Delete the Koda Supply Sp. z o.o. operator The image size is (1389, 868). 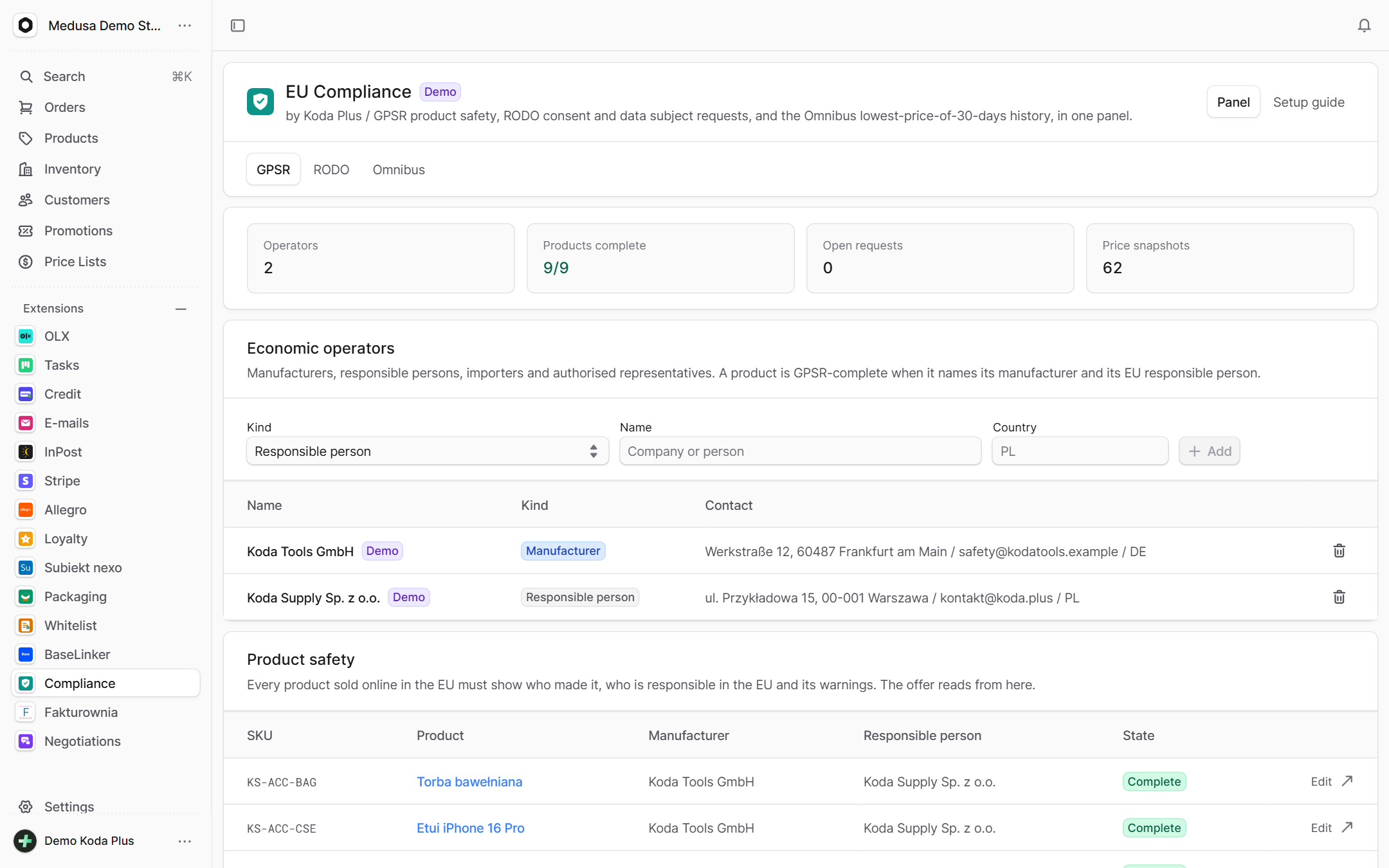coord(1339,597)
